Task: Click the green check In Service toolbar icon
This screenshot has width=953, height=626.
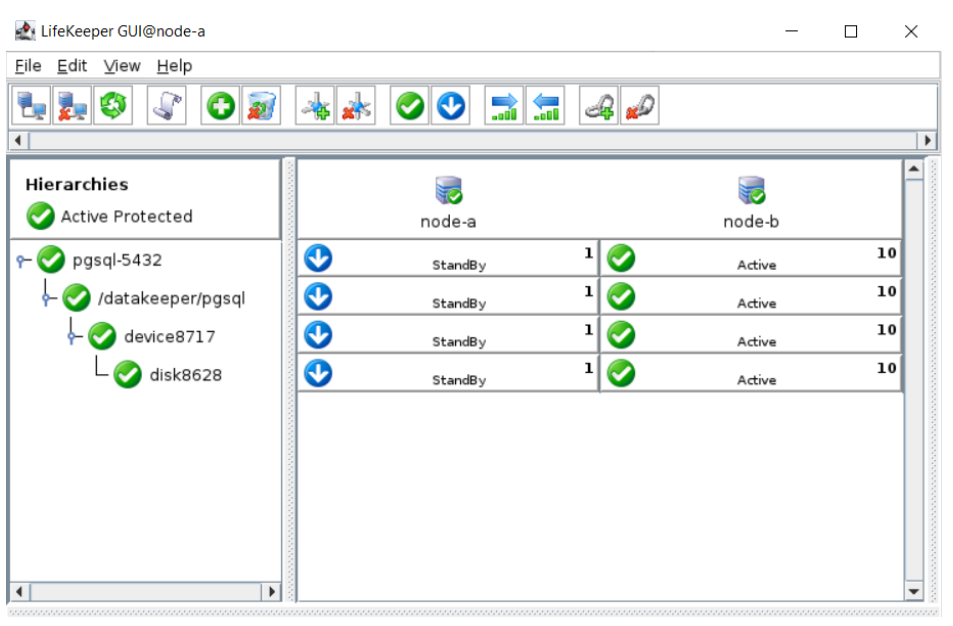Action: (410, 106)
